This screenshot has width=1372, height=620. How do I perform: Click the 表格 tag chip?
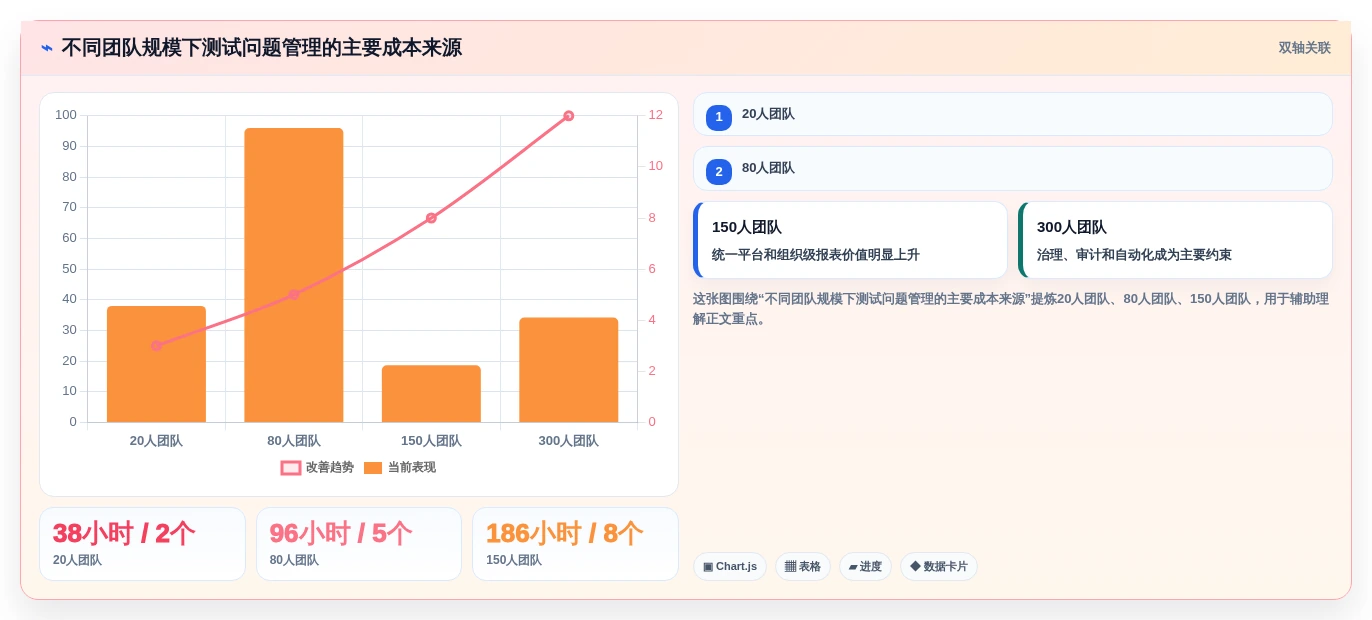(803, 566)
